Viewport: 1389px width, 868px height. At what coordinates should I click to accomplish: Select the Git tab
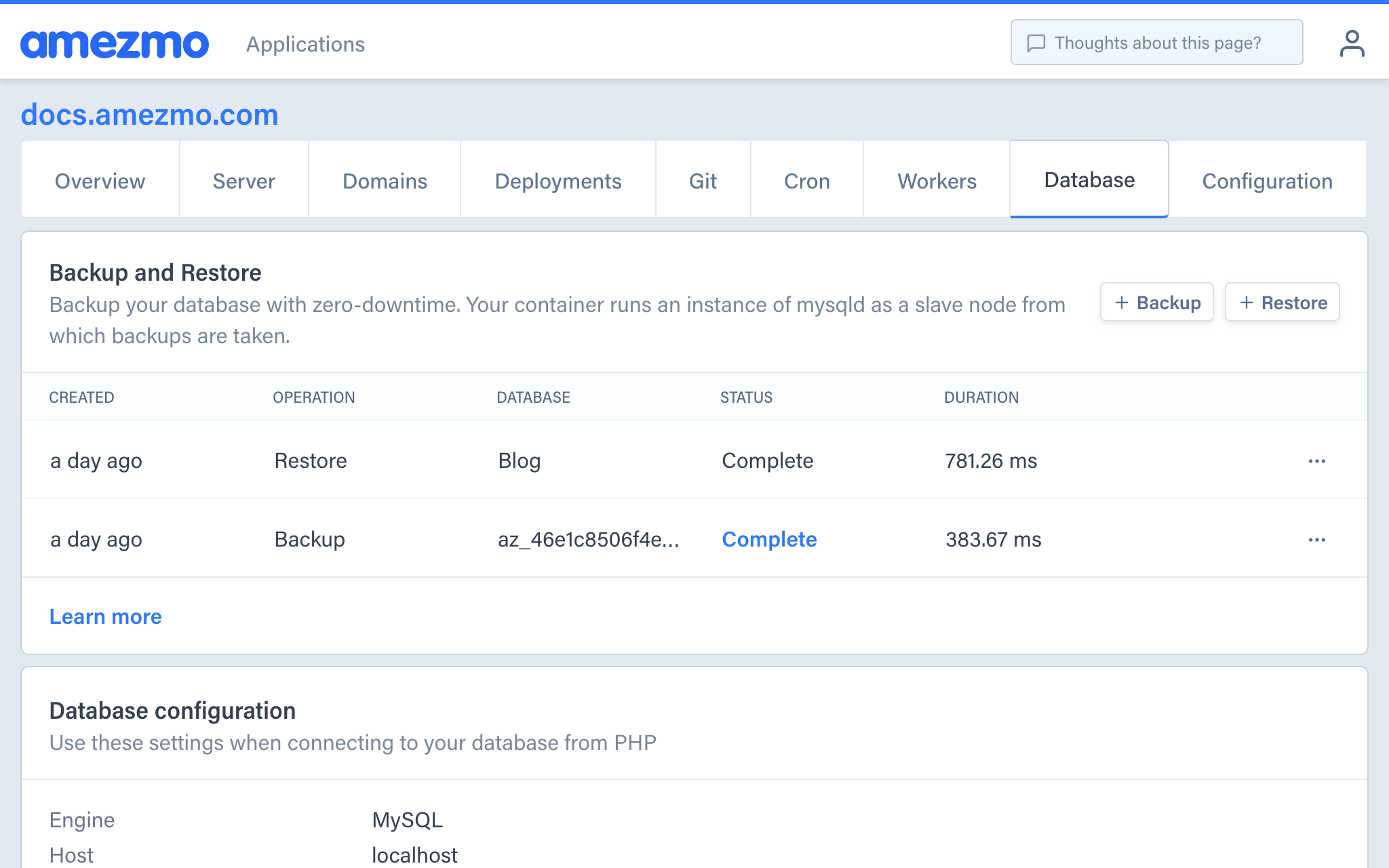coord(703,181)
